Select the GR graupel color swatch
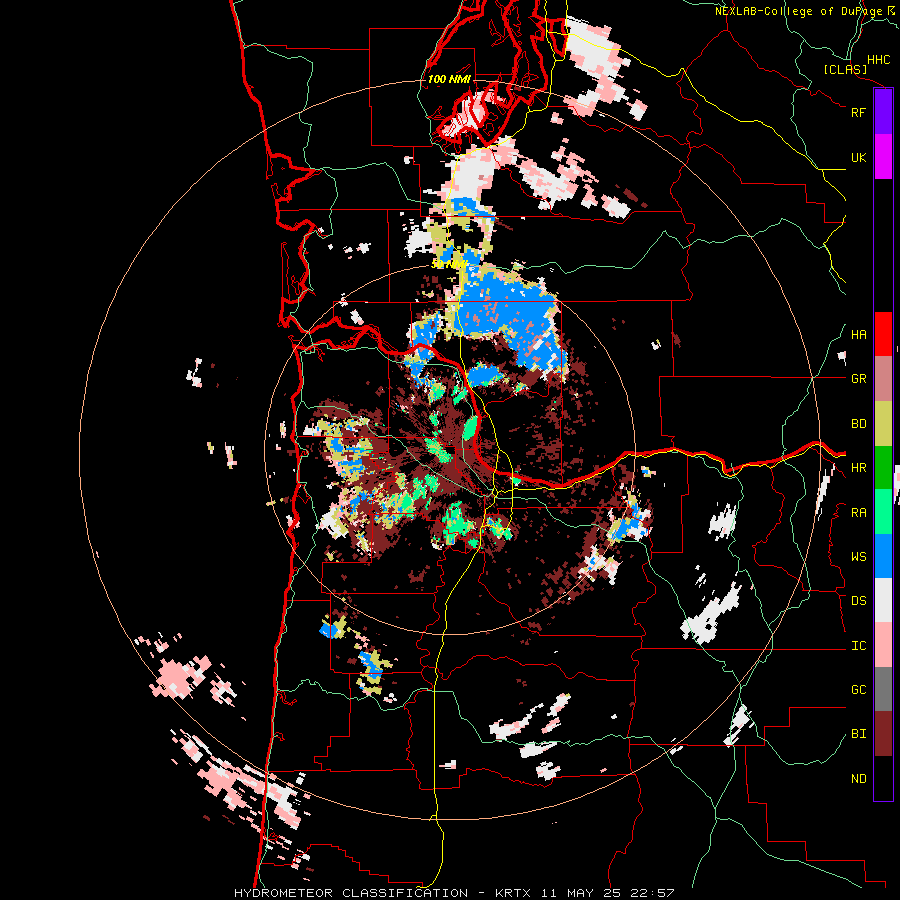Image resolution: width=900 pixels, height=900 pixels. point(883,379)
